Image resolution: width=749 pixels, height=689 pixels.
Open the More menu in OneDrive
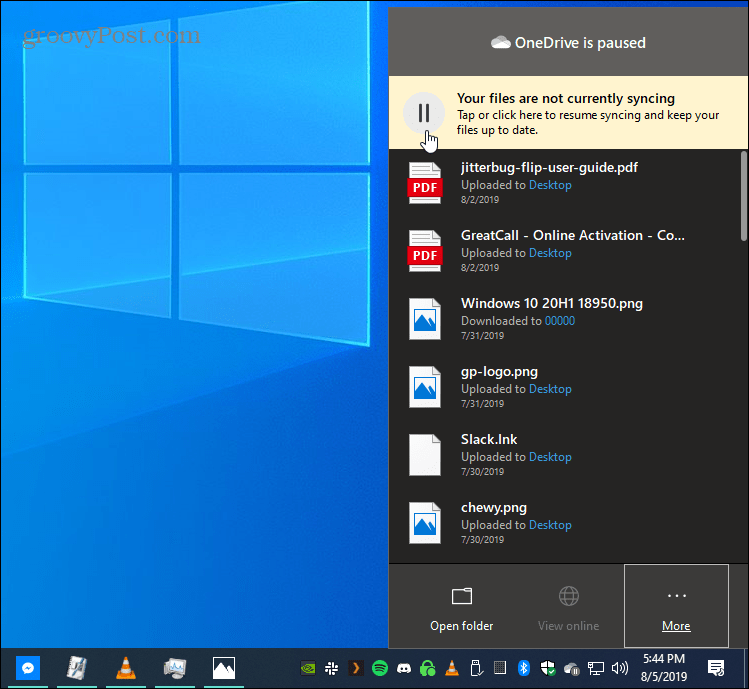676,606
